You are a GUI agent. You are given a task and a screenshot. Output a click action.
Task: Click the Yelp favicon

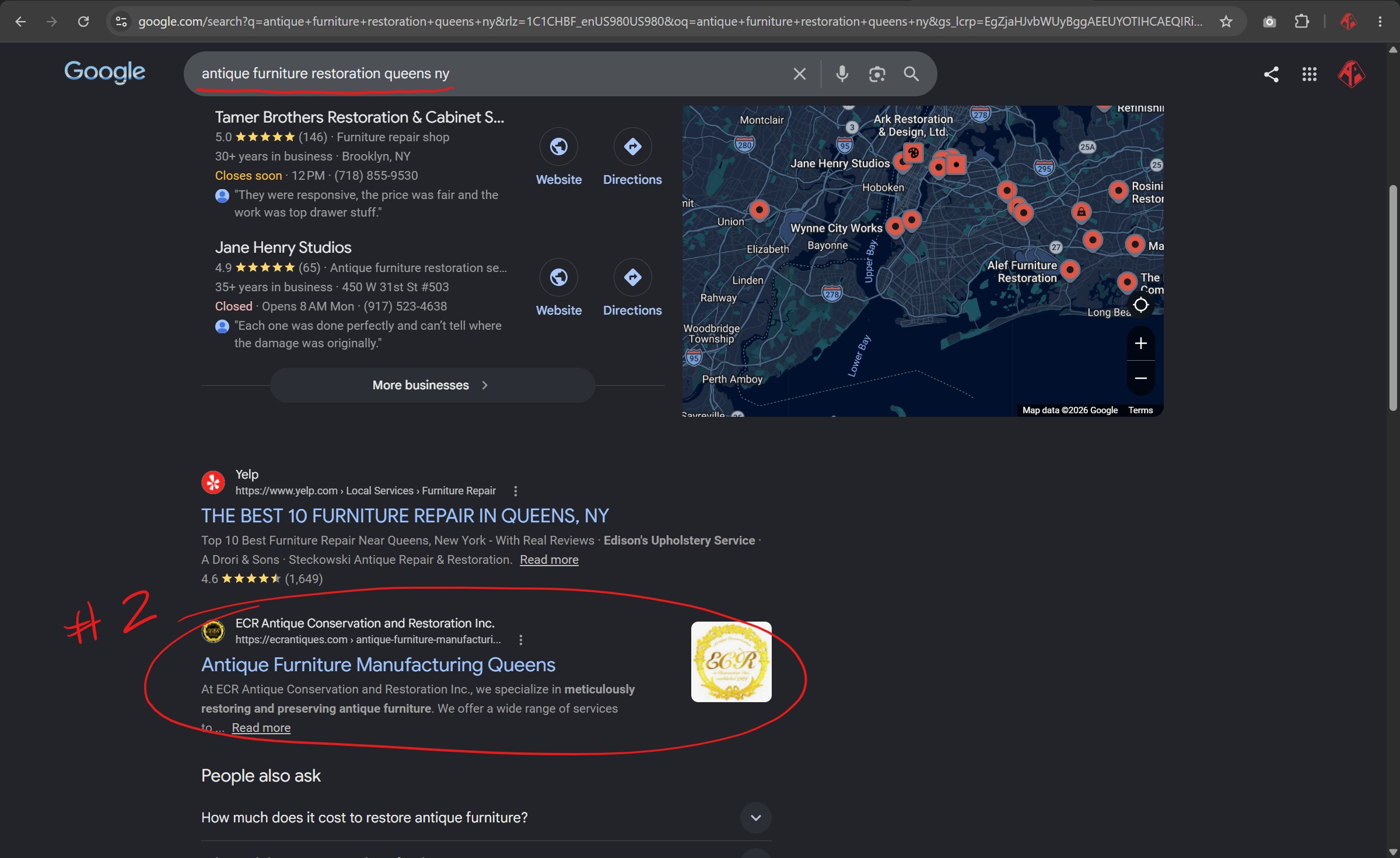pos(213,482)
